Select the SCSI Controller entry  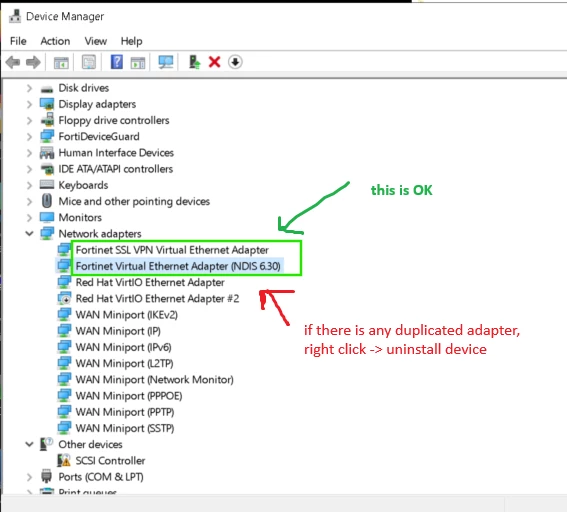tap(110, 461)
